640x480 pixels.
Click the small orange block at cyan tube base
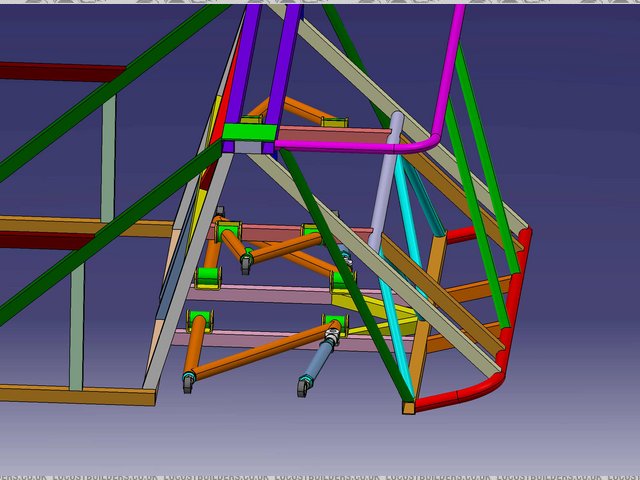(x=408, y=407)
